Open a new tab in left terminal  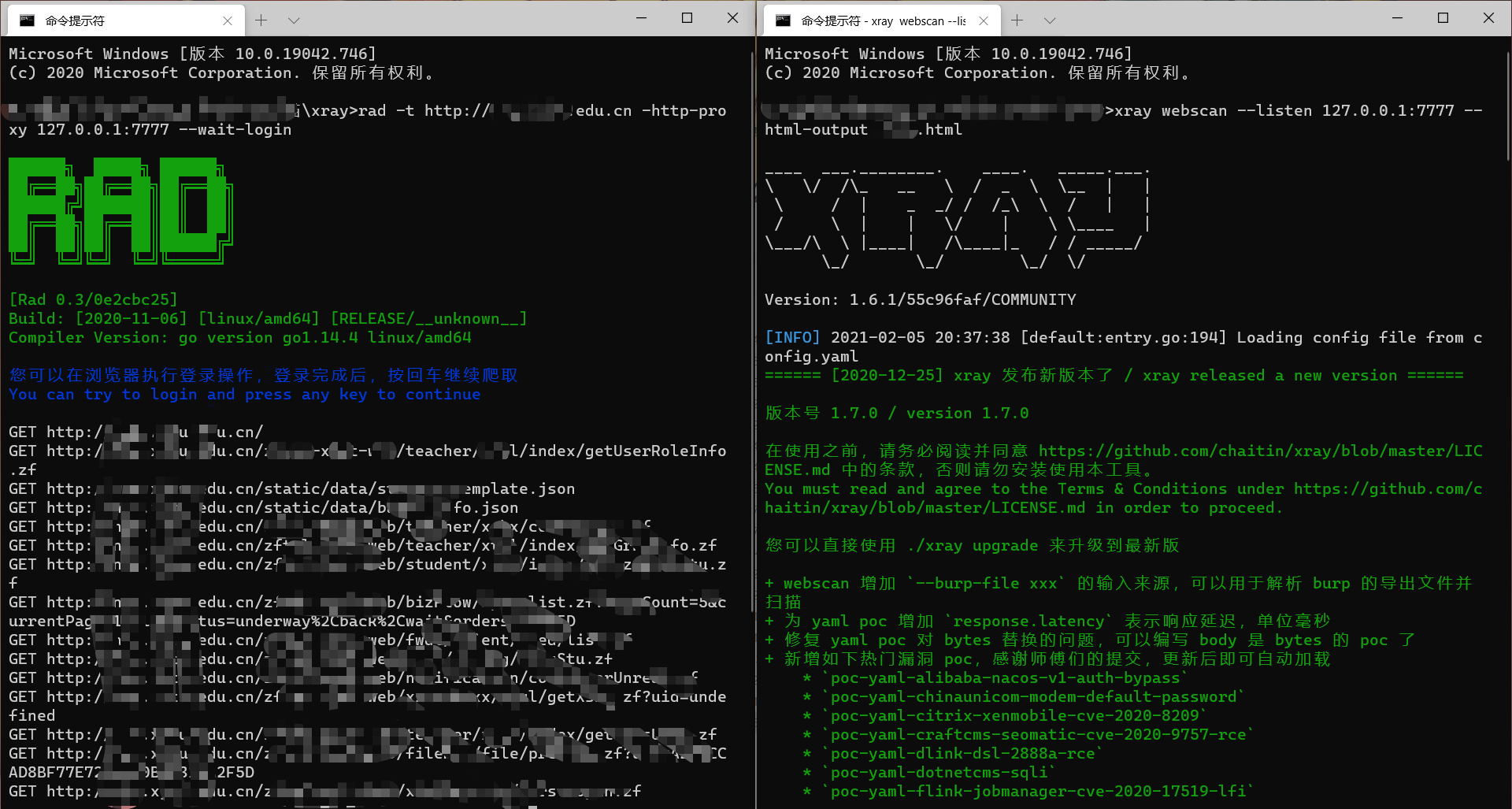coord(261,20)
